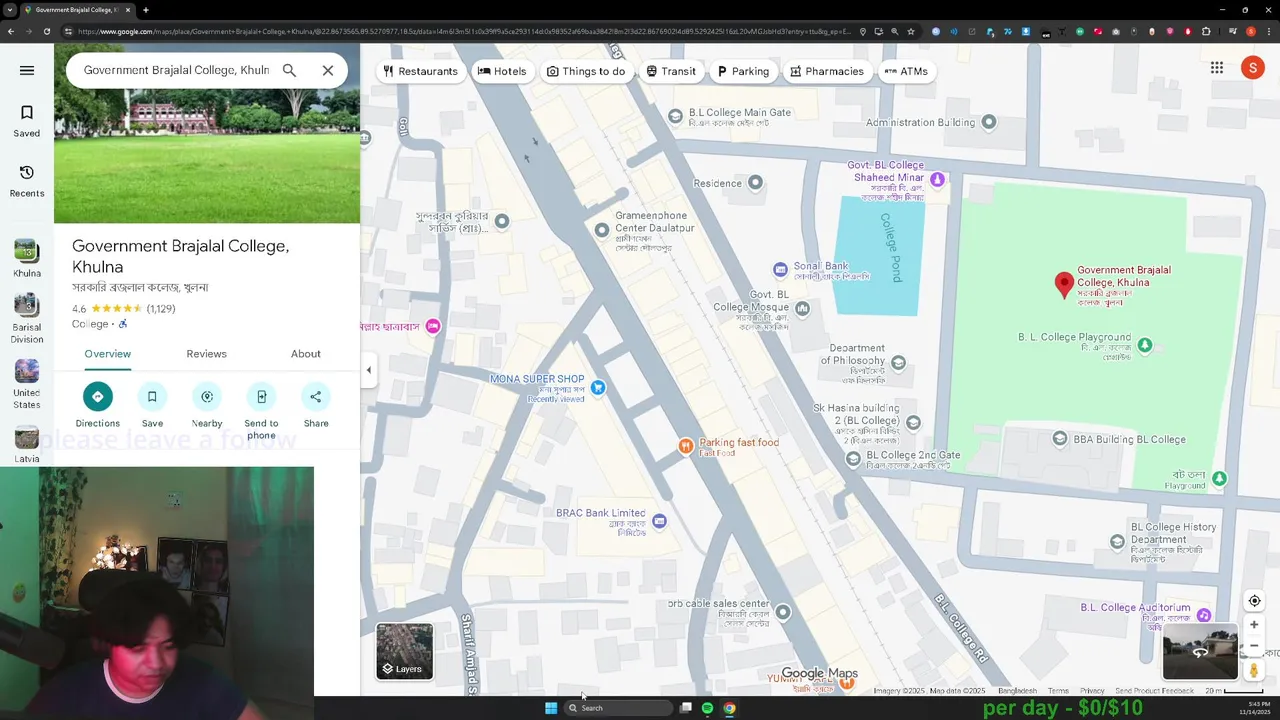Filter map by Transit
Viewport: 1280px width, 720px height.
point(670,71)
